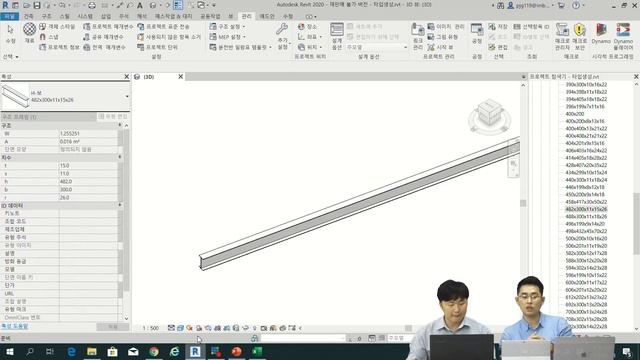Click Purge Unused (사용되지 않은 항목 소거)
640x360 pixels.
169,37
